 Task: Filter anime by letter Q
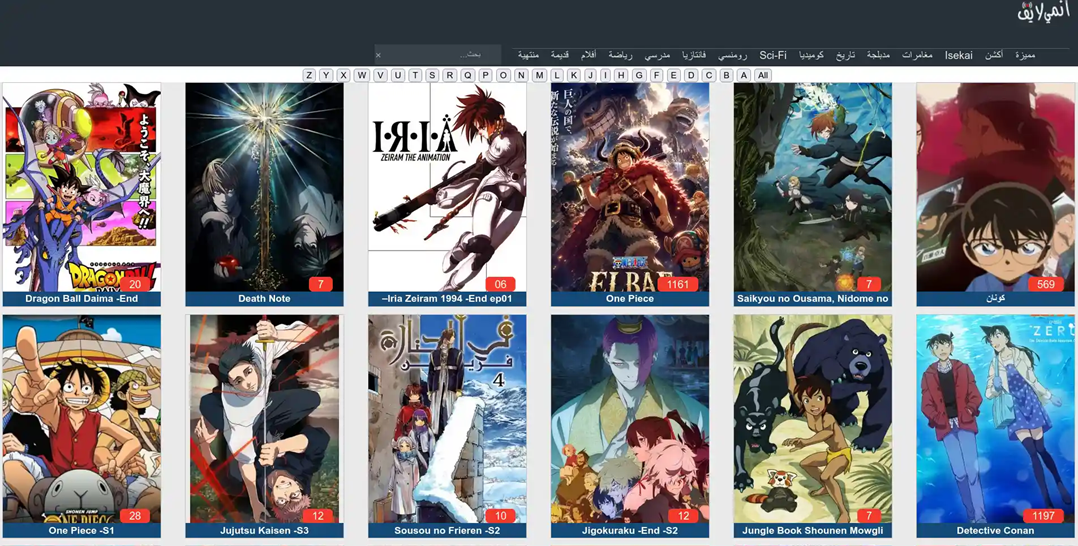pyautogui.click(x=468, y=75)
